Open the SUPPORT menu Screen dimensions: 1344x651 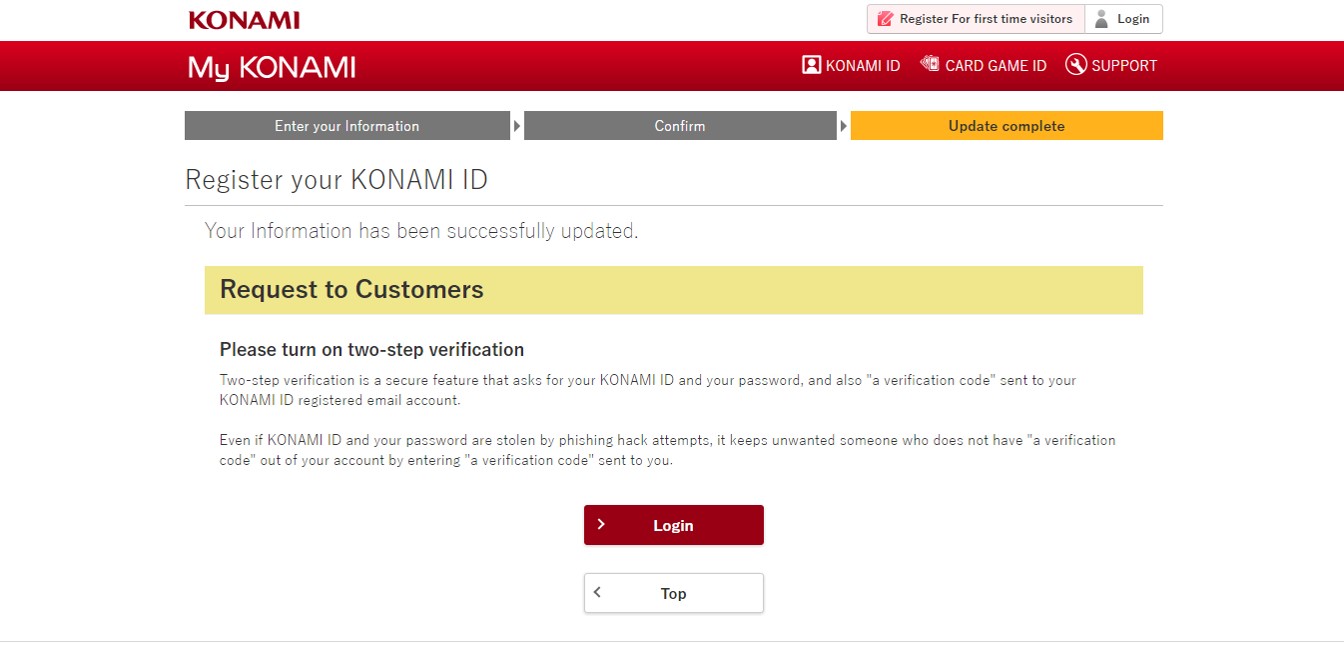point(1111,65)
